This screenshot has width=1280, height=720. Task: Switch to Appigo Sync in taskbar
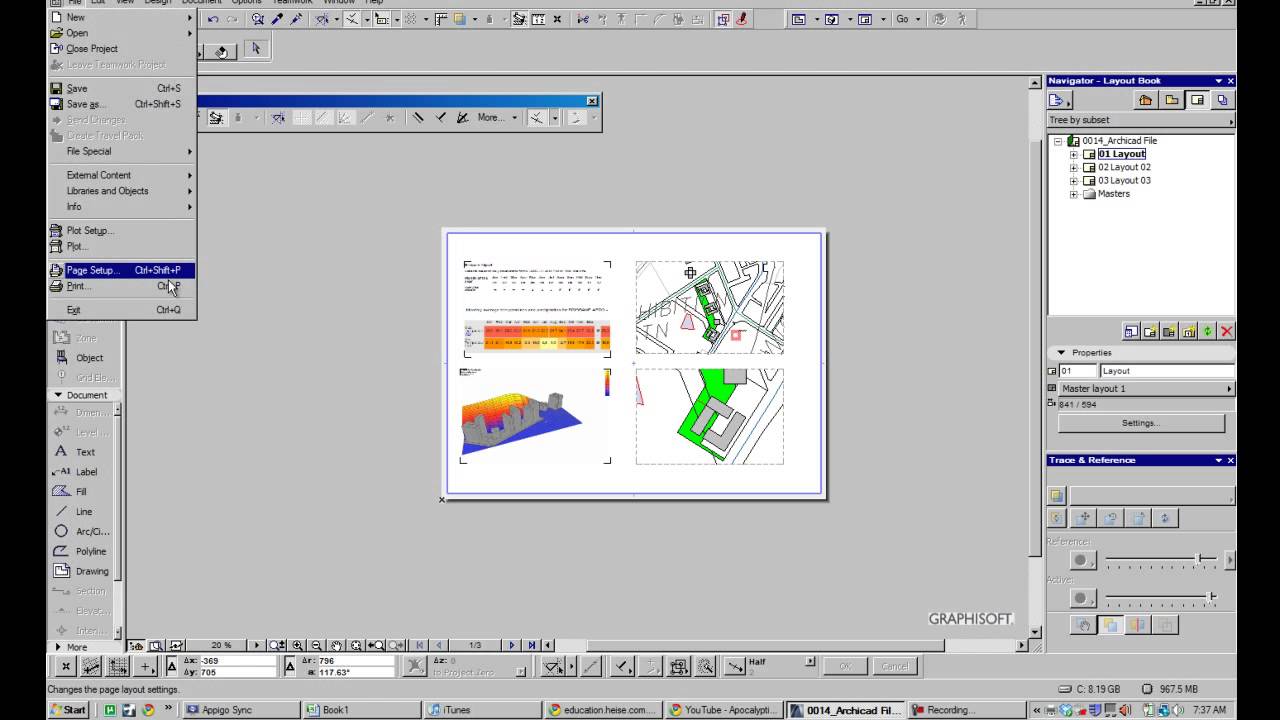click(240, 710)
